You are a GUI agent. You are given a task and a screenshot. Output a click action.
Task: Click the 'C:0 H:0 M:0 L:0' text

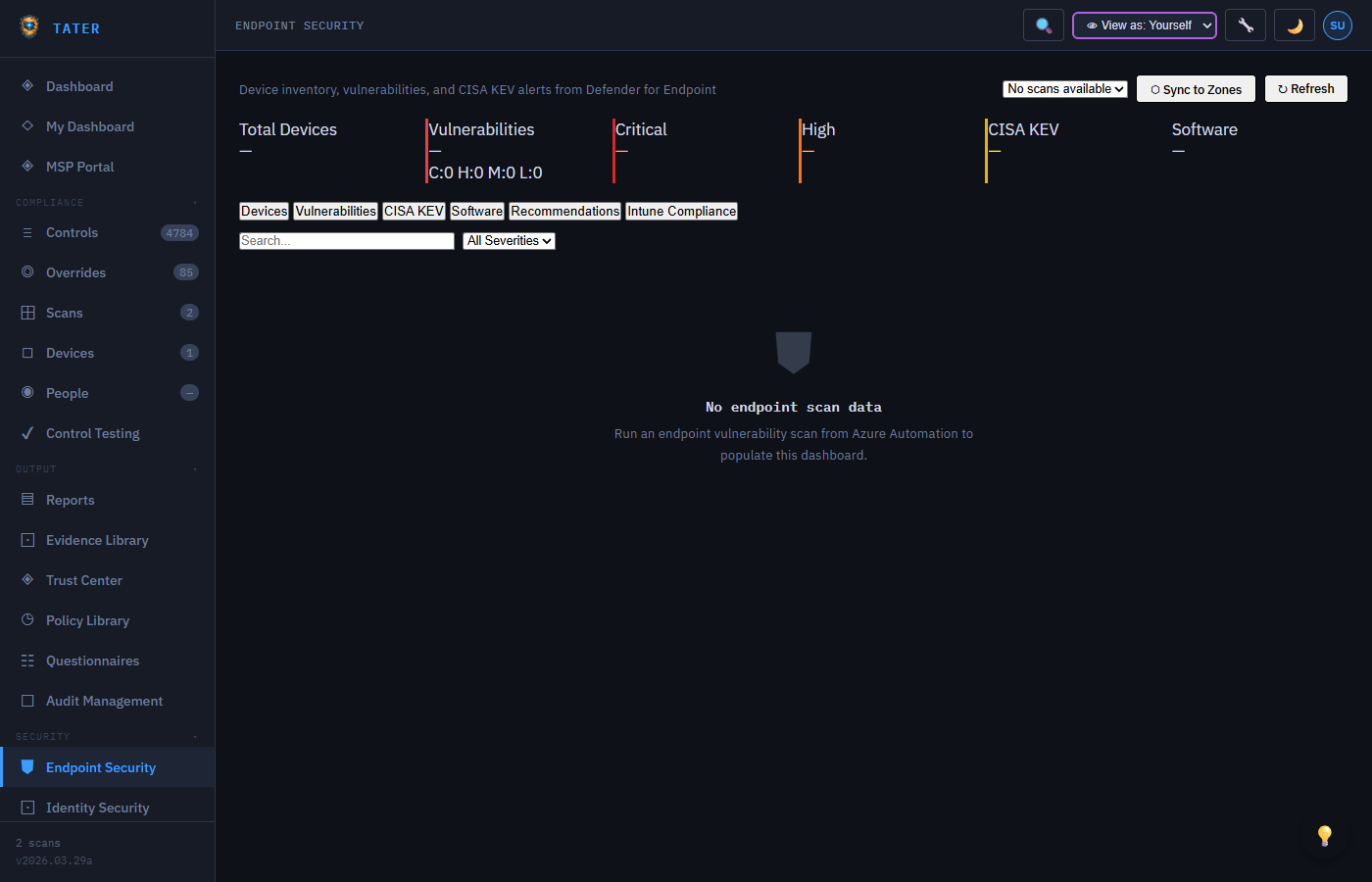tap(486, 172)
